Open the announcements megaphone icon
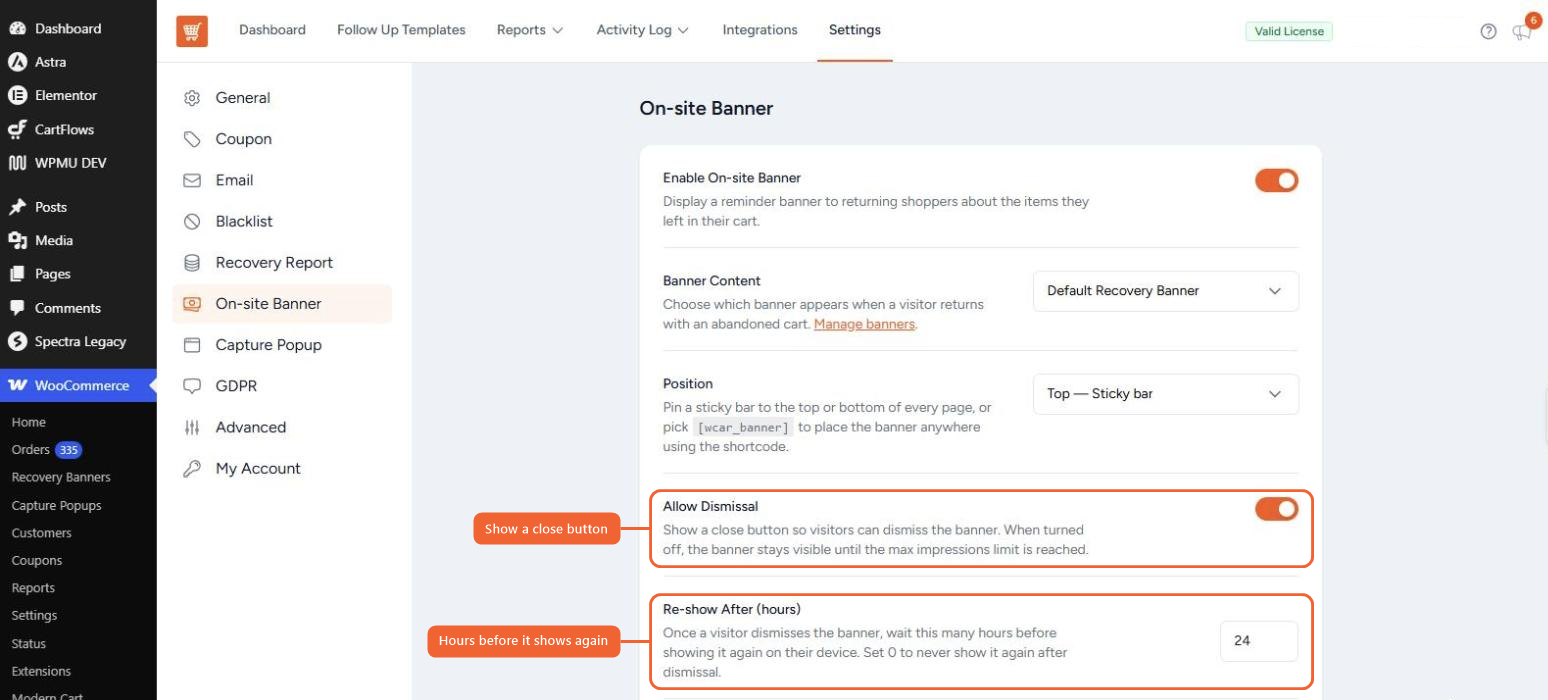 (1521, 32)
